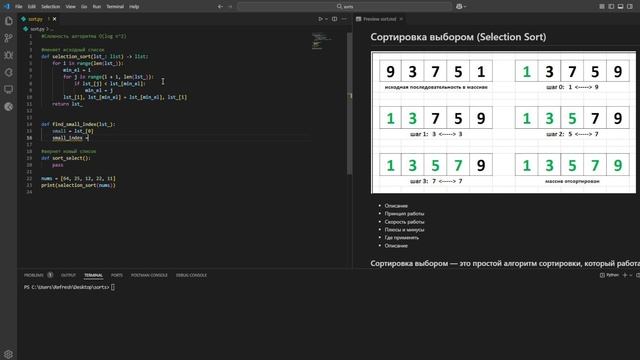Open the File menu
The image size is (640, 360).
(19, 7)
